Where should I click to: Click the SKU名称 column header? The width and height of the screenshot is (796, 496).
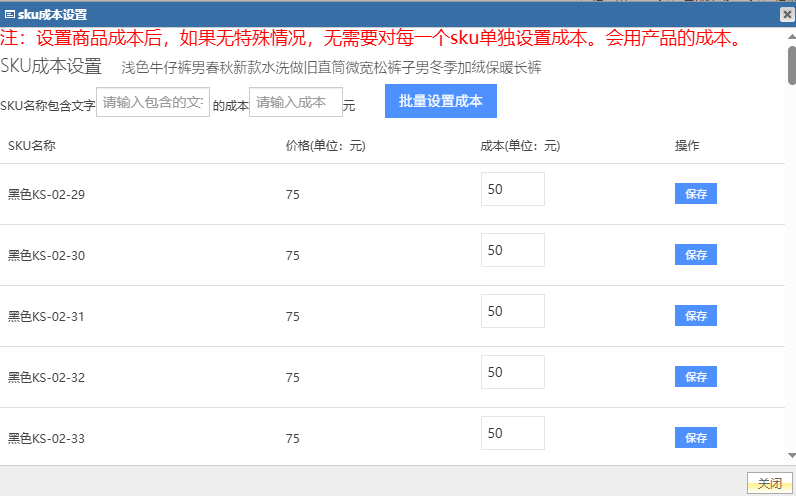pyautogui.click(x=32, y=146)
